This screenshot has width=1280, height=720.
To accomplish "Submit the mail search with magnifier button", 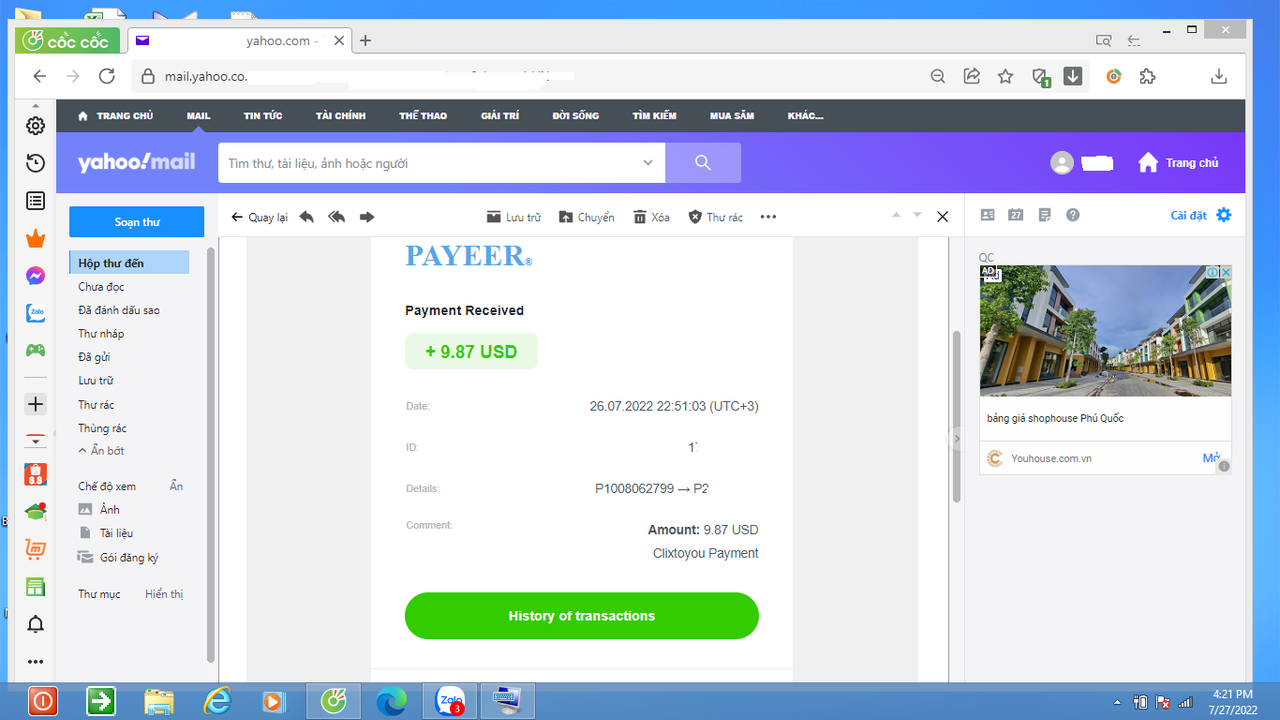I will click(703, 163).
